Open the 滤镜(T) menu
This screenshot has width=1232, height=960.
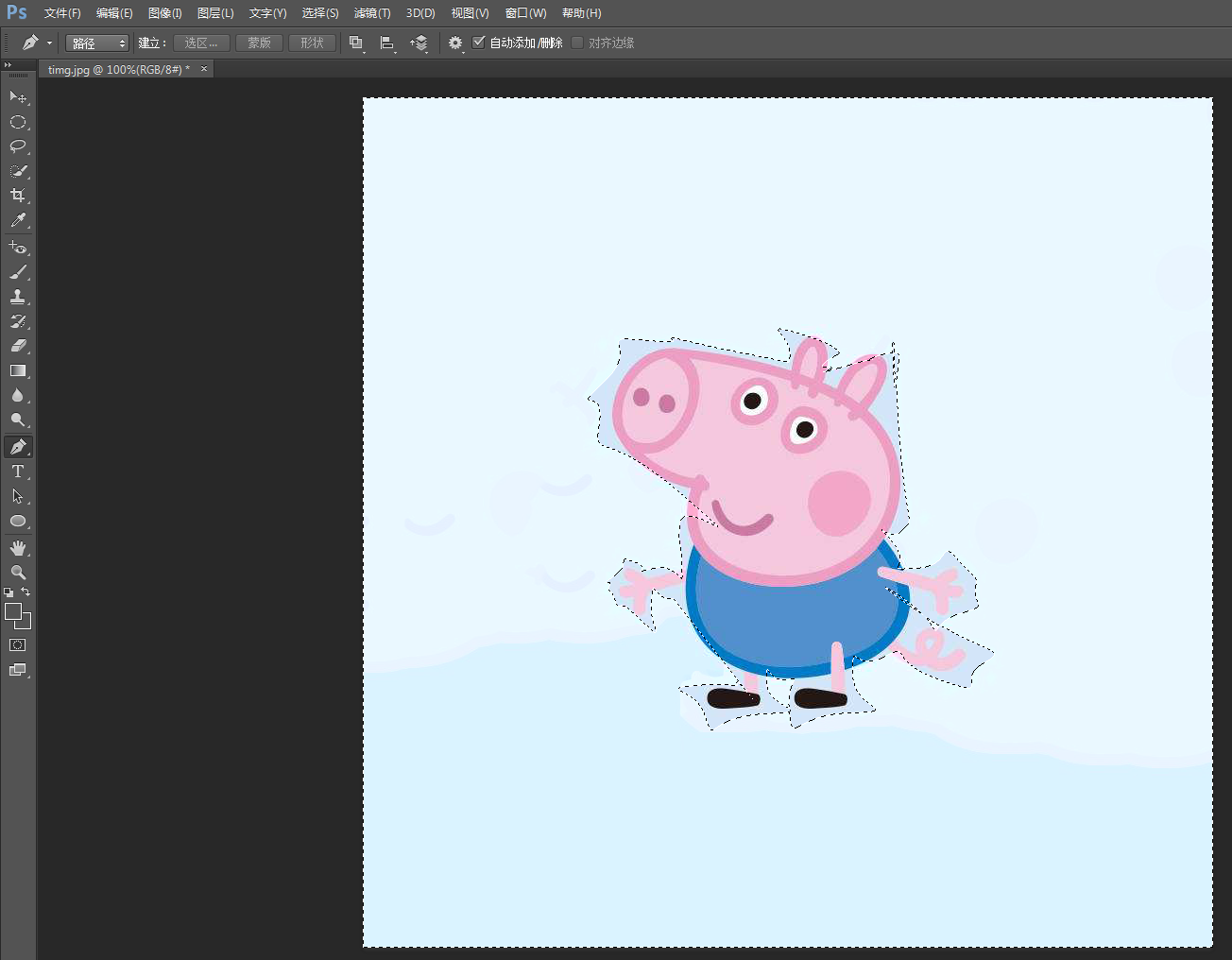coord(372,13)
